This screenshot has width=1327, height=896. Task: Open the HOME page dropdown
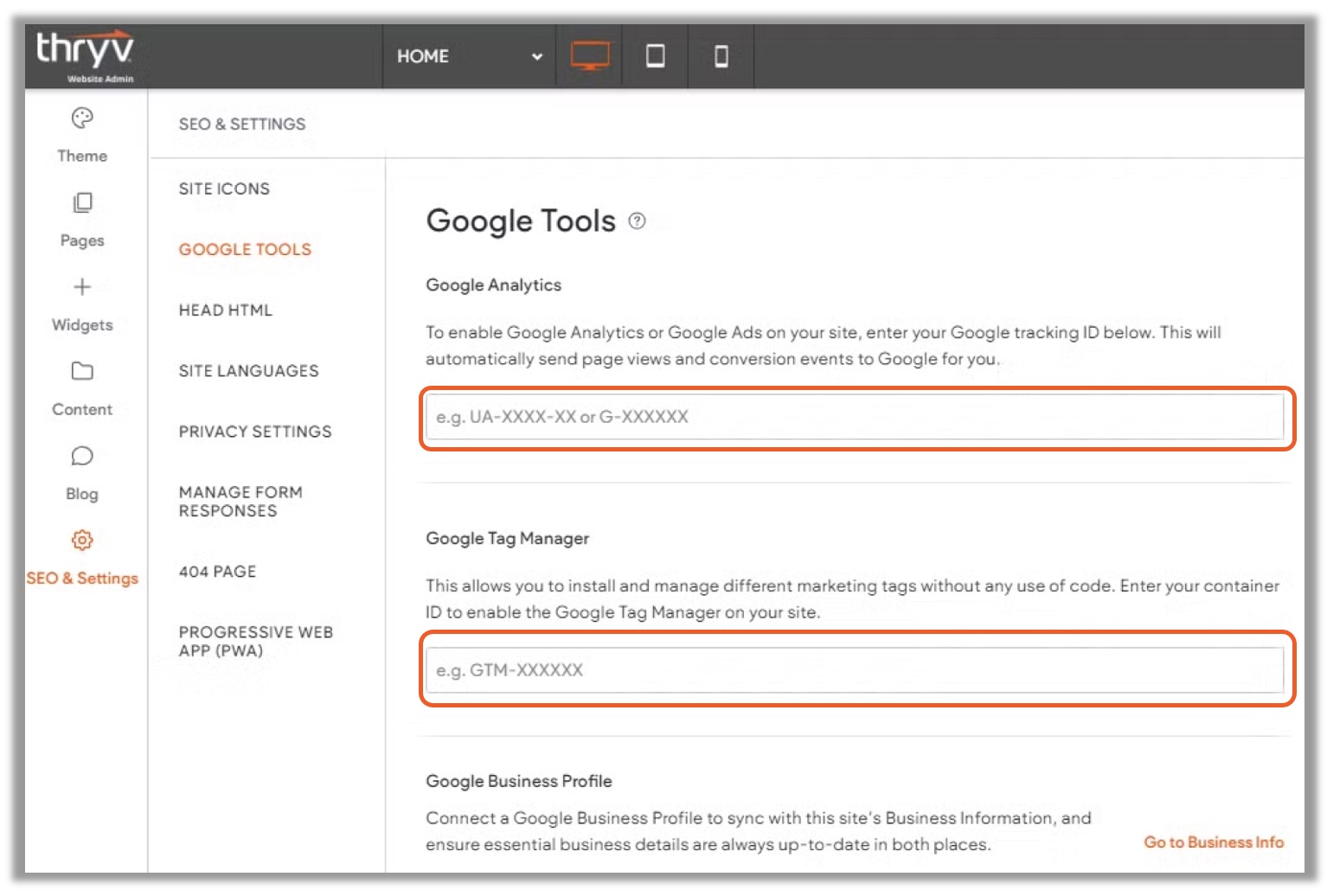pyautogui.click(x=469, y=56)
